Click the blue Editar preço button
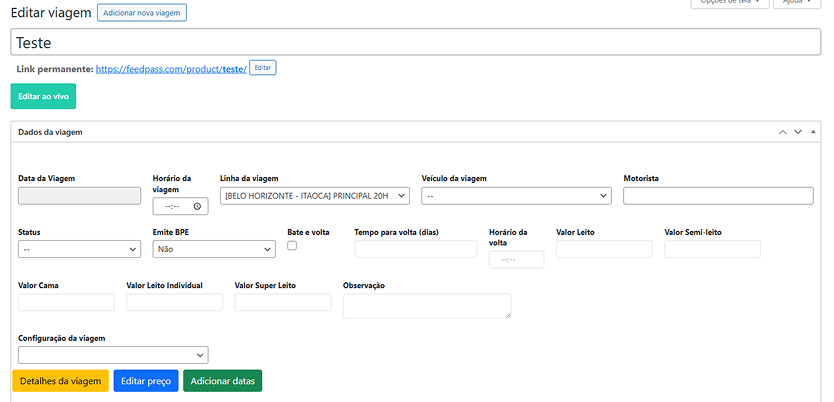This screenshot has height=402, width=834. [x=146, y=381]
